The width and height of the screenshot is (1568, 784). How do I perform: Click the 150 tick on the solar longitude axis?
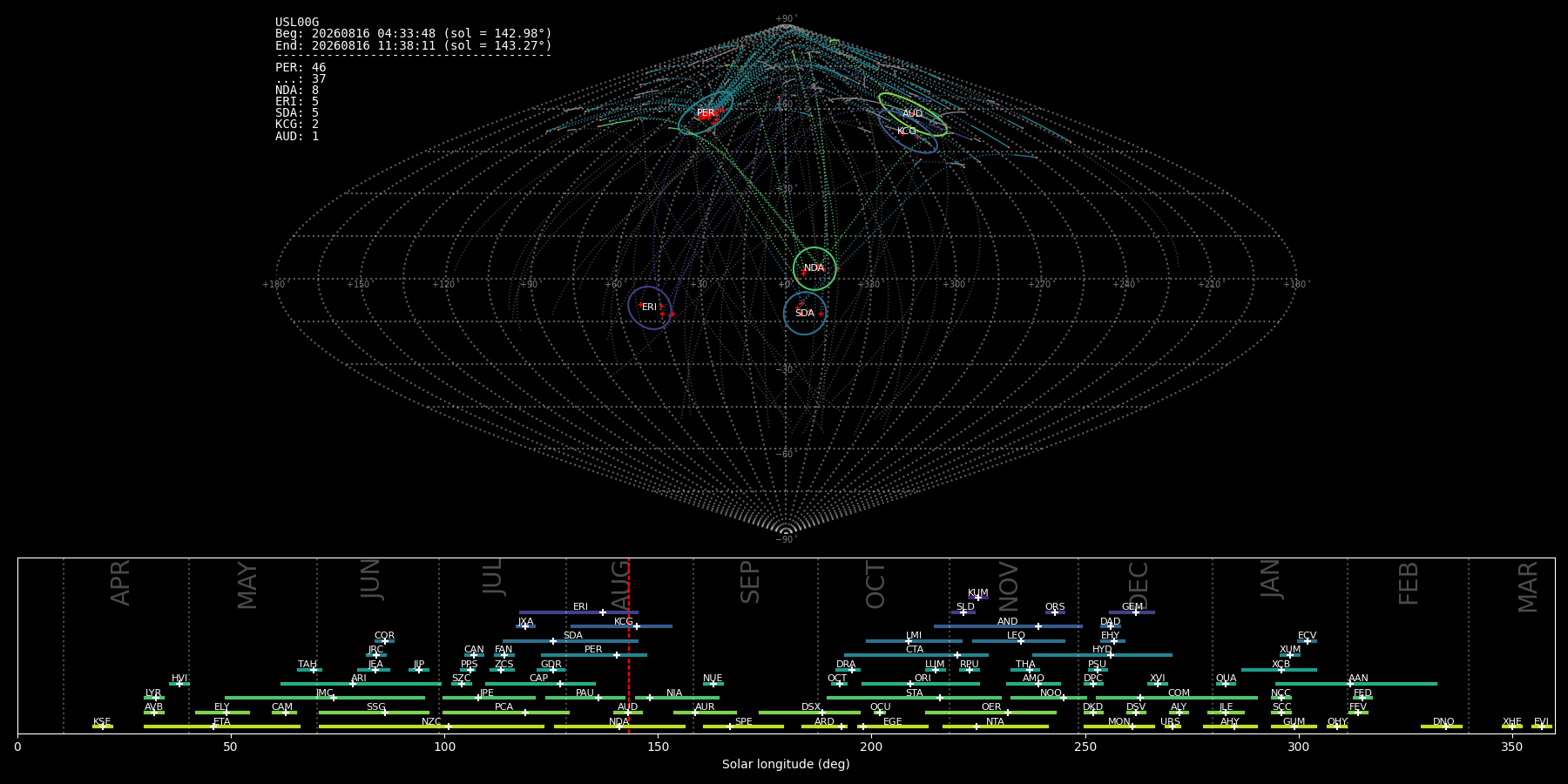point(658,747)
